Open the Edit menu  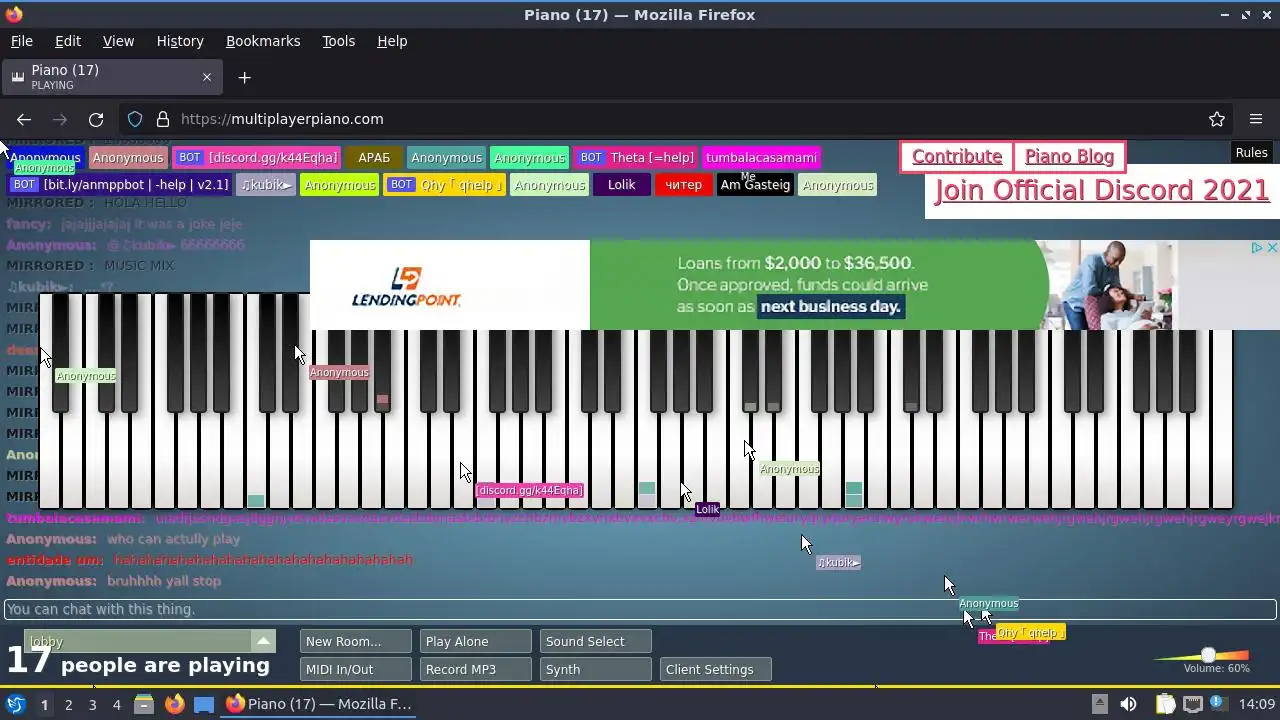coord(68,41)
